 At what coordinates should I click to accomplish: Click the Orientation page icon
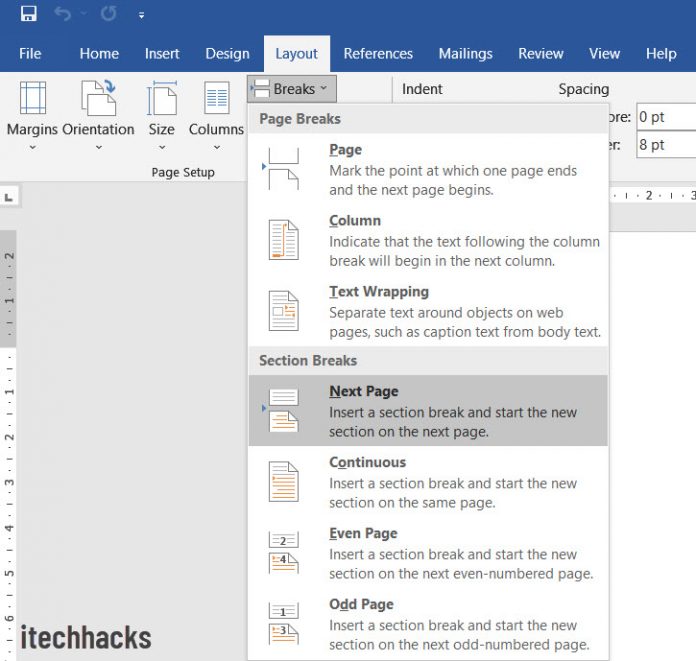(x=98, y=99)
